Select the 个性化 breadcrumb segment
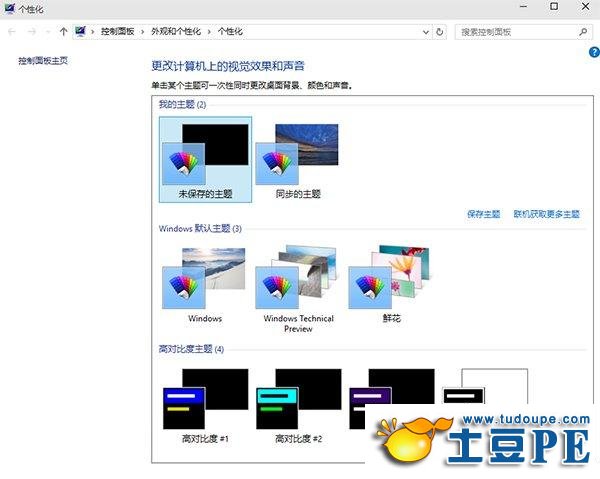600x479 pixels. click(x=230, y=32)
